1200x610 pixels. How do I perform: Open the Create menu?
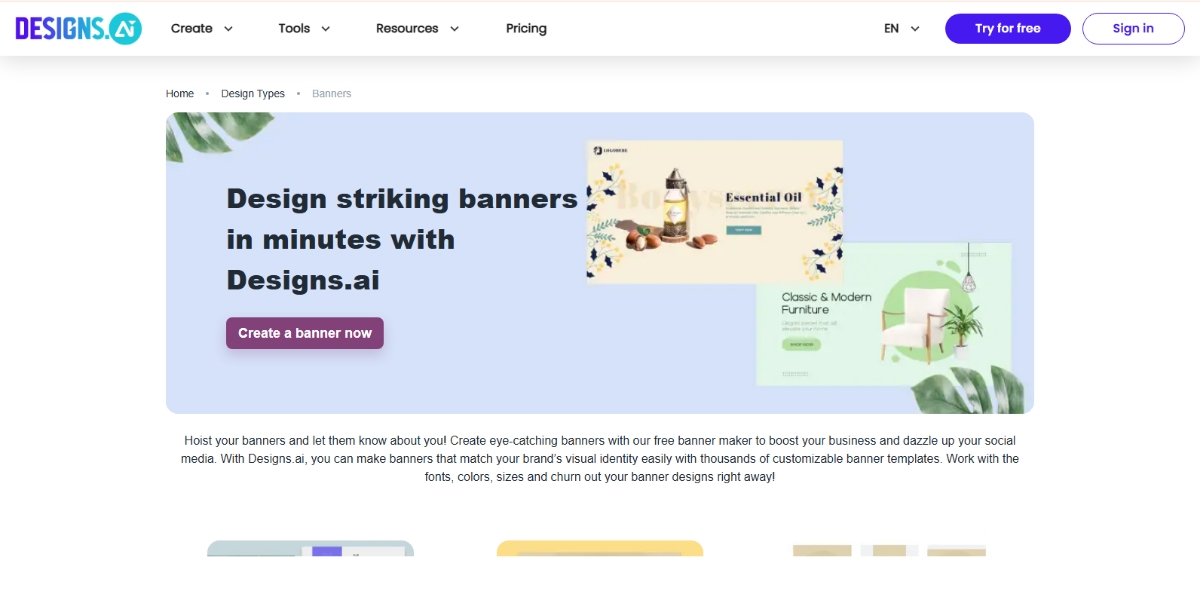201,28
